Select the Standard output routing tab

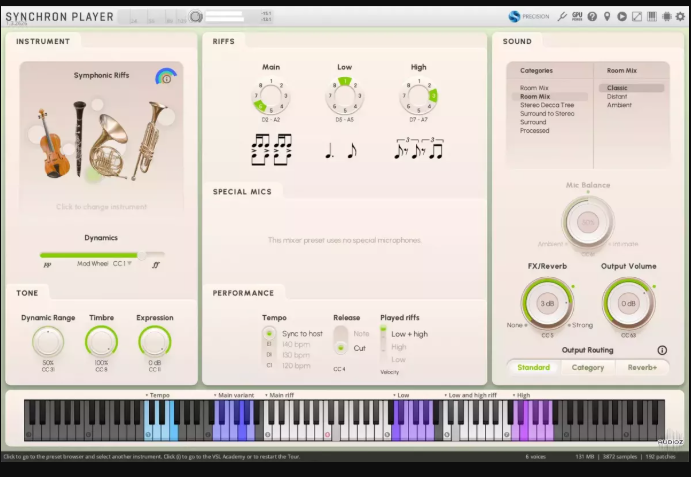pos(534,367)
